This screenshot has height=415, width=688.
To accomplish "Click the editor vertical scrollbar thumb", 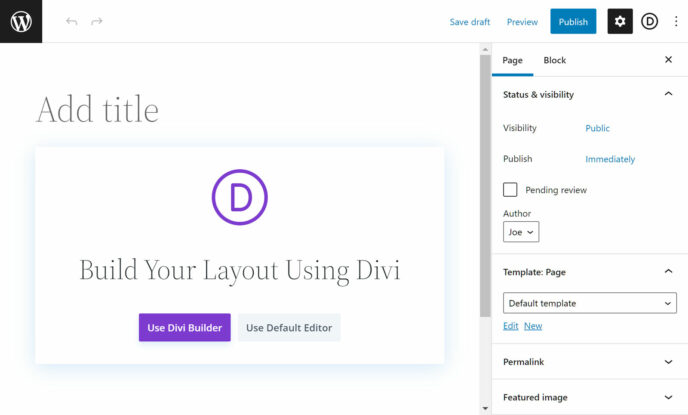I will point(485,186).
